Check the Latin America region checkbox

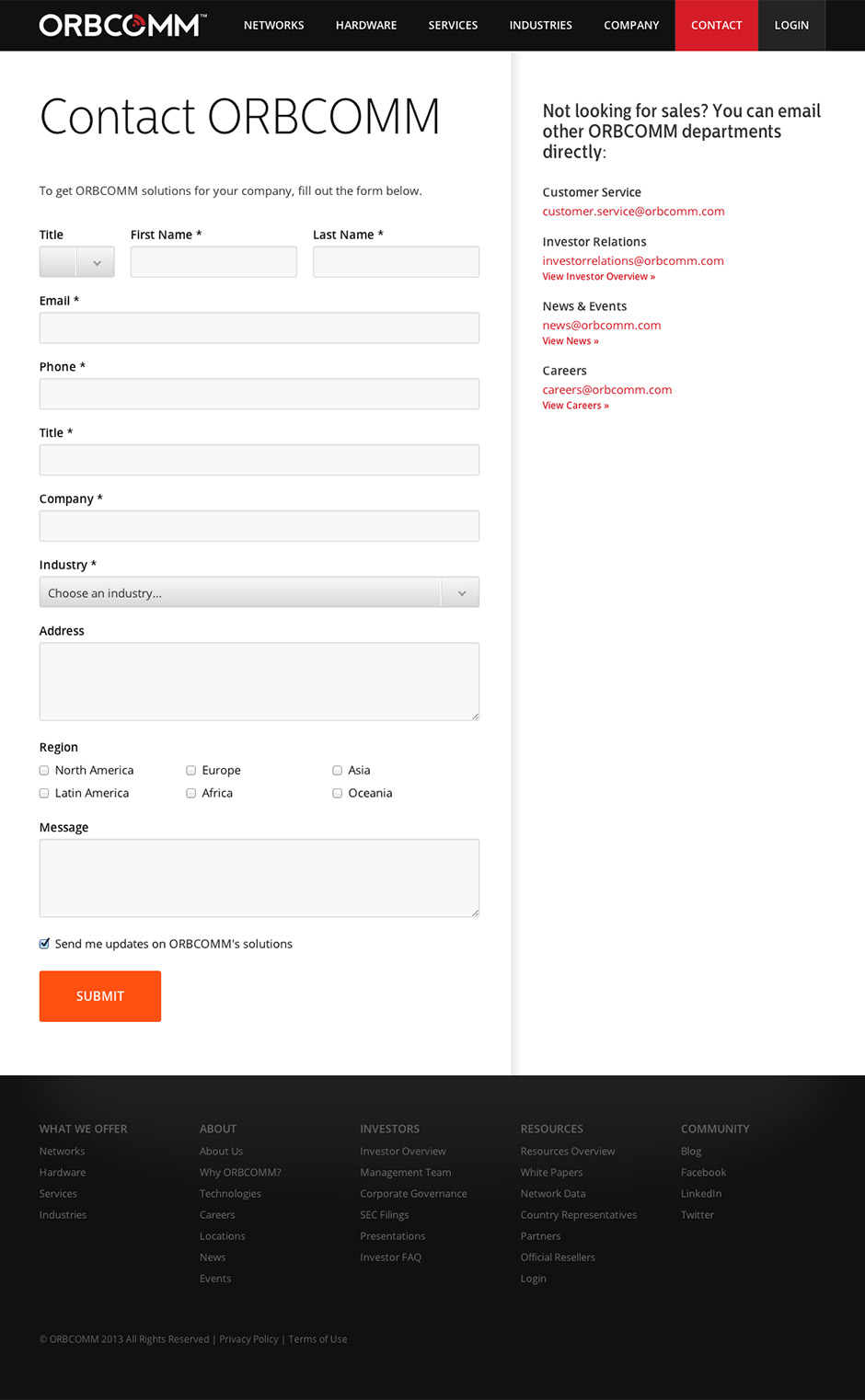(44, 794)
